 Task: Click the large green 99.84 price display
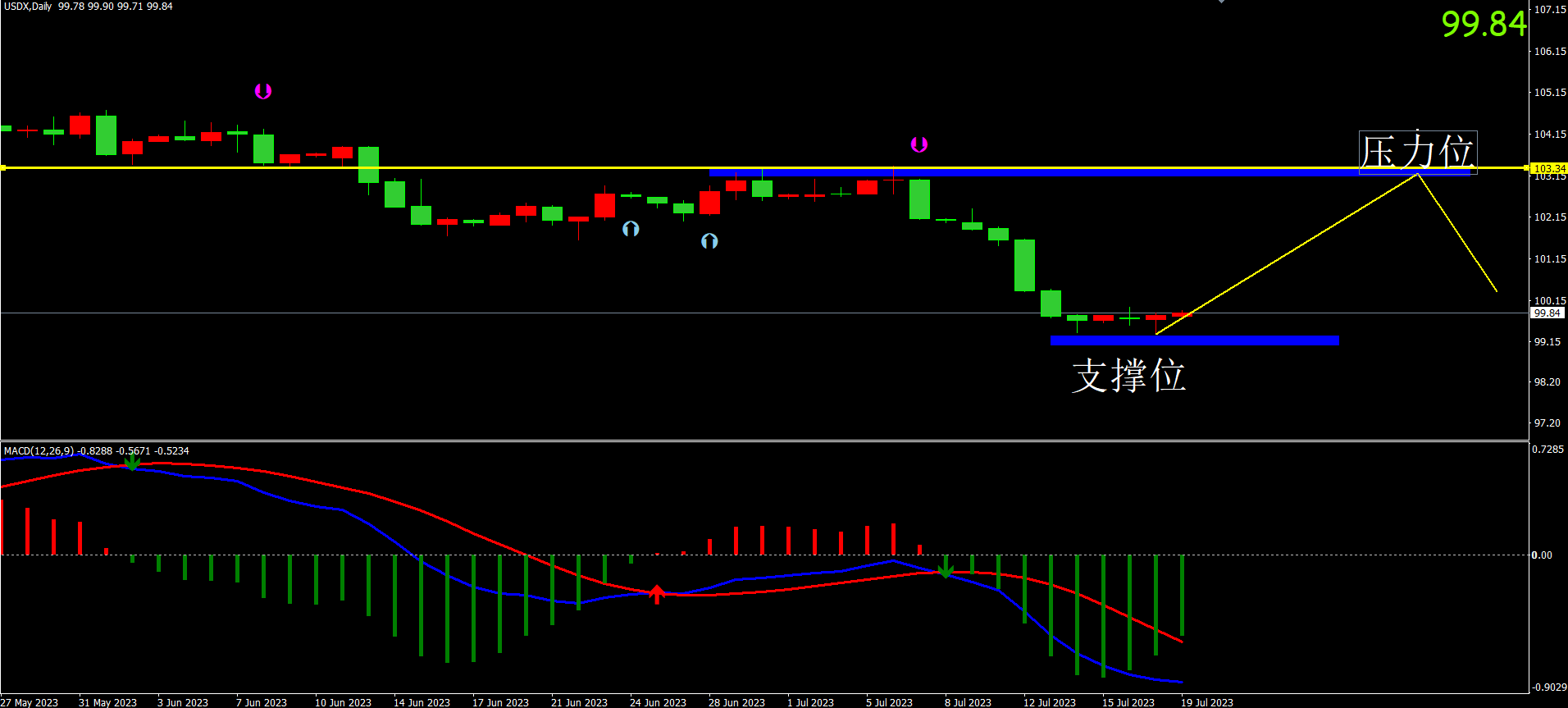click(x=1484, y=24)
